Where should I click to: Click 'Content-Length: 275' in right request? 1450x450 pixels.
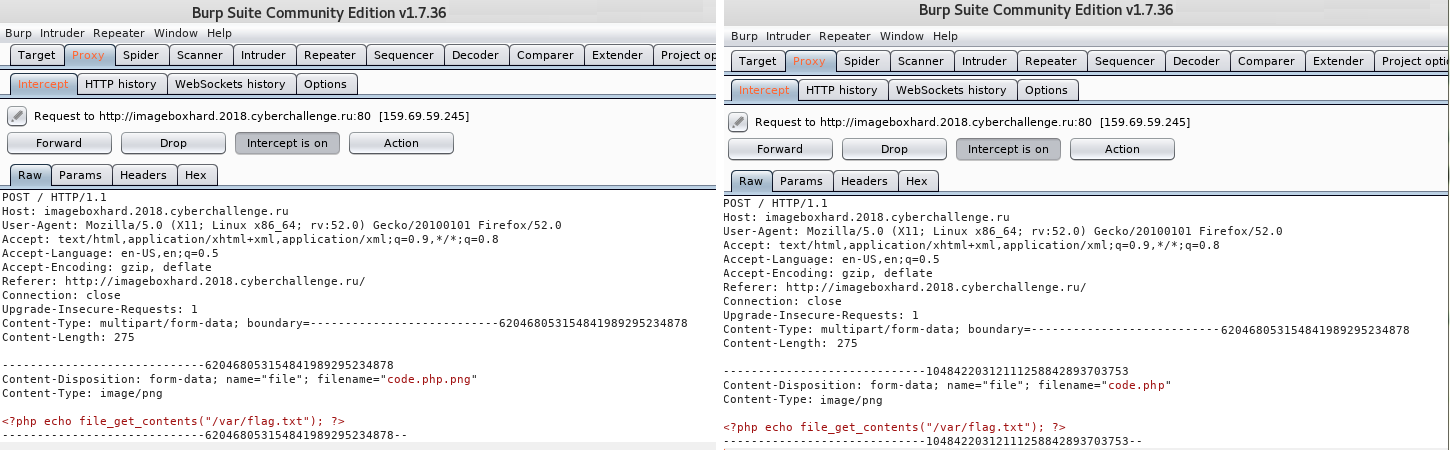point(790,343)
